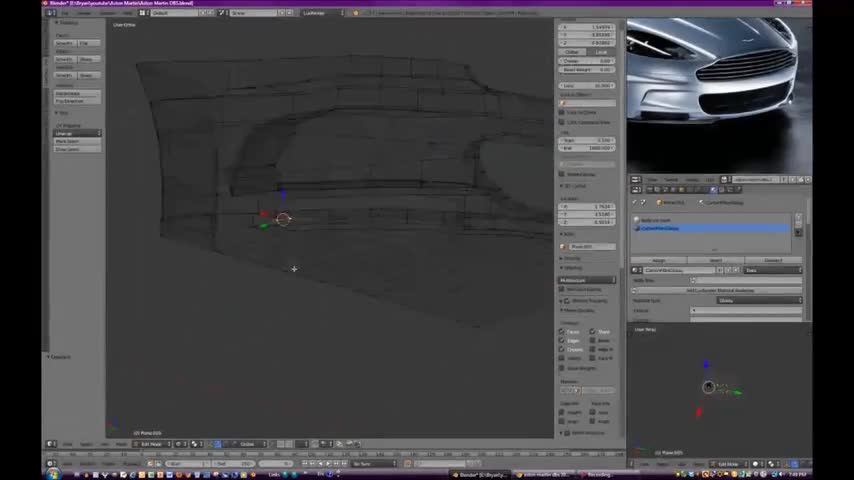Click the material slot add/remove icons column

coord(798,224)
